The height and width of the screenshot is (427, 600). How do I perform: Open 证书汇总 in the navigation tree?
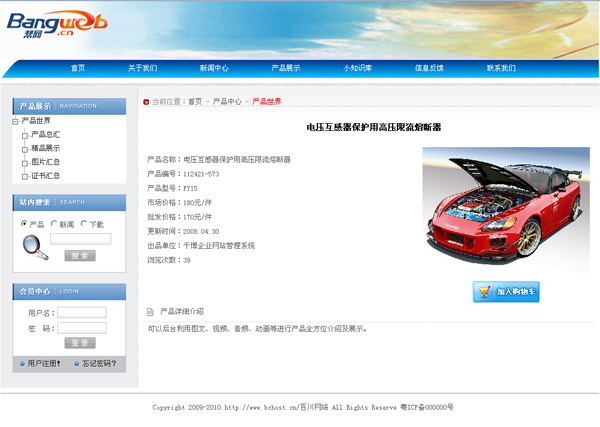click(45, 176)
